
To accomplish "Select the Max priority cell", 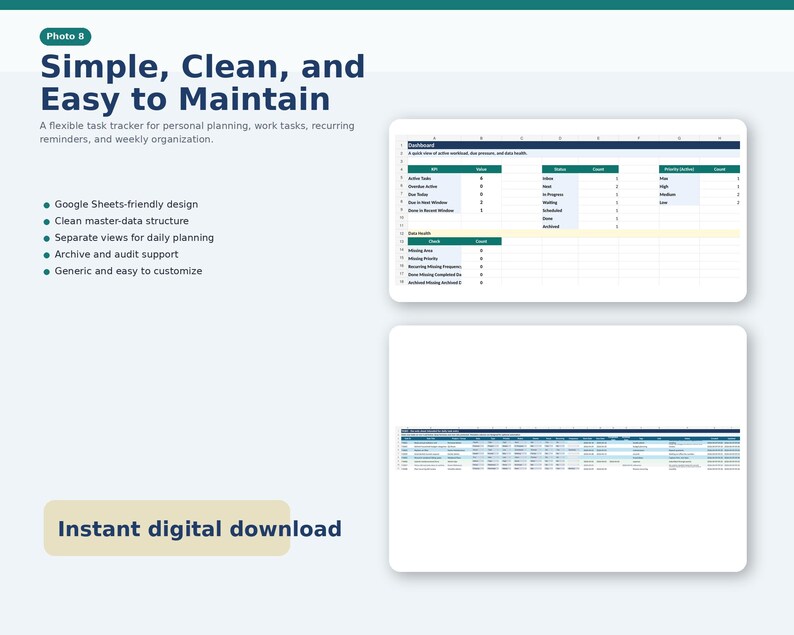I will (679, 178).
